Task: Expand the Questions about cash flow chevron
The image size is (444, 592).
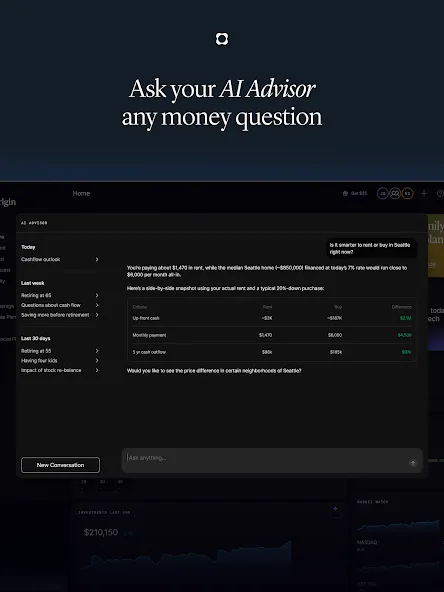Action: tap(97, 305)
